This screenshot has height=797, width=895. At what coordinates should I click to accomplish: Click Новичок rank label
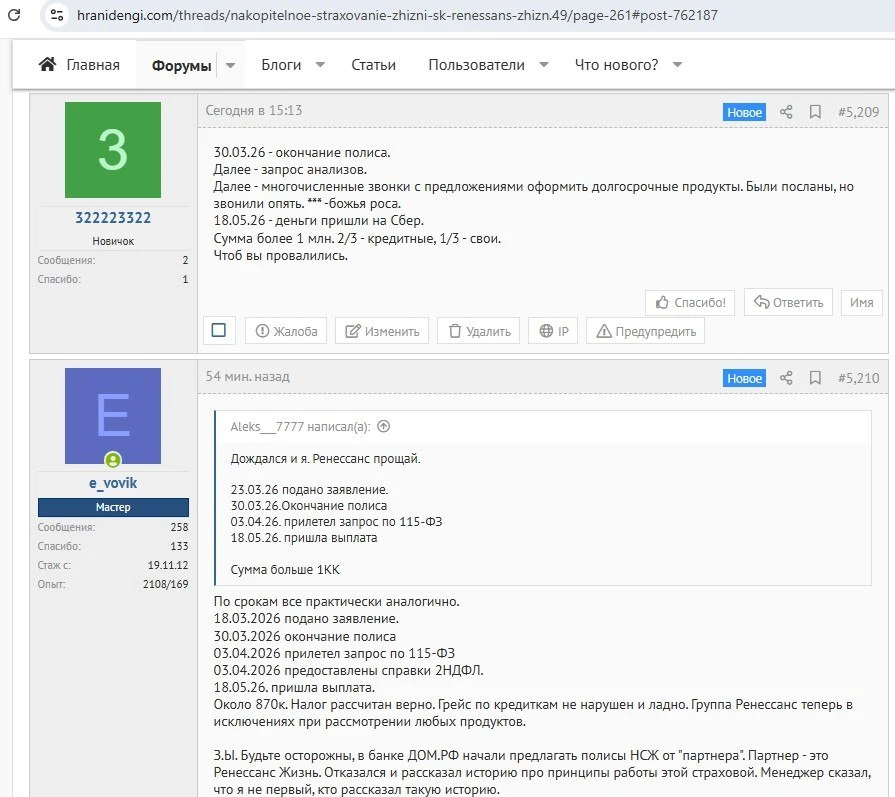click(x=113, y=241)
